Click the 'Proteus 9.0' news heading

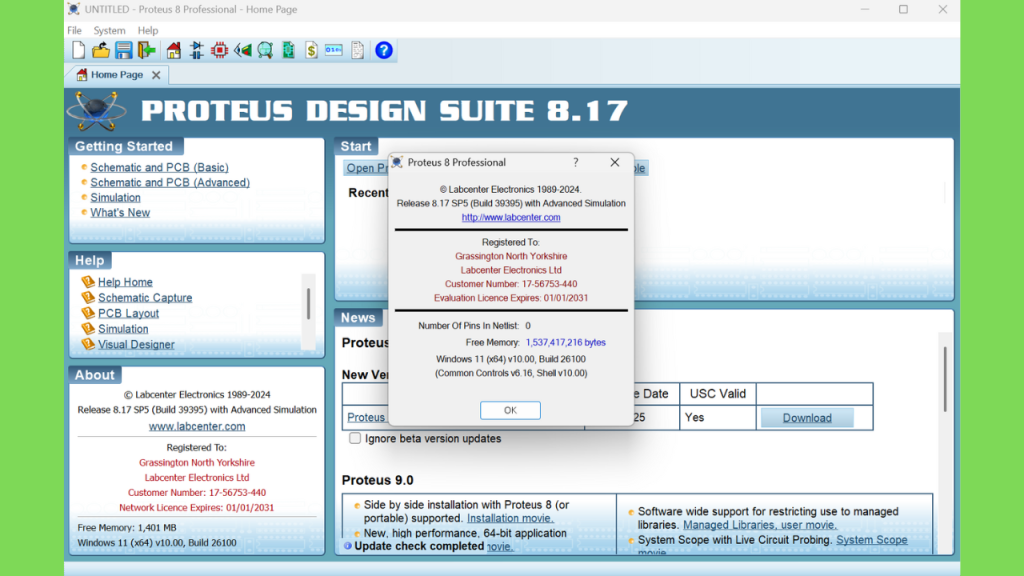tap(377, 480)
